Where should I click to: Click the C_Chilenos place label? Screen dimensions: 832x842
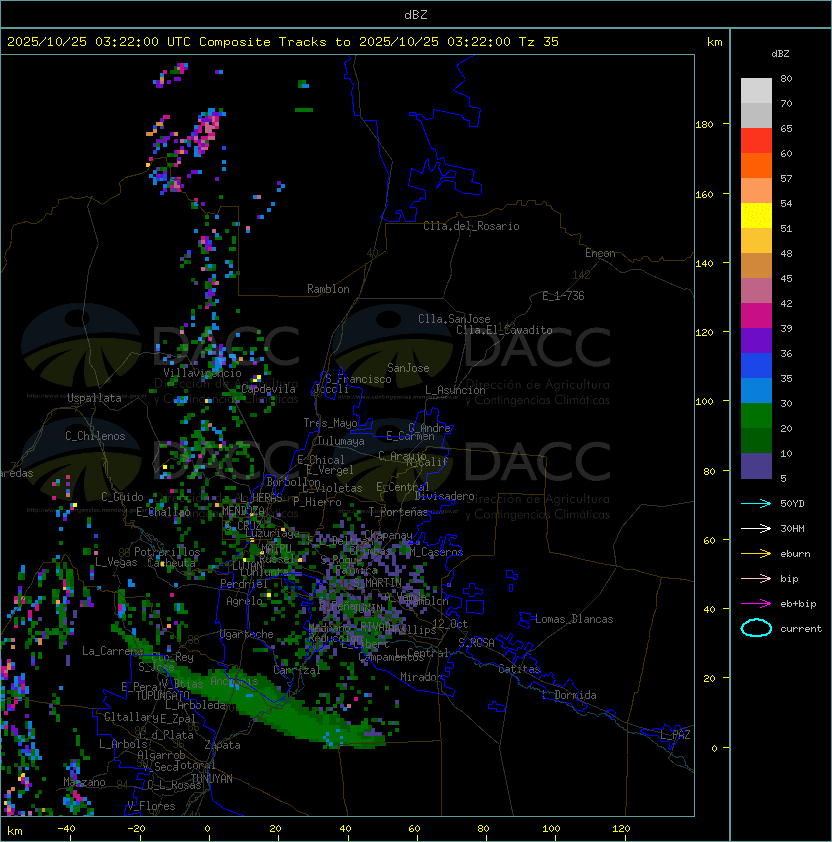(95, 436)
